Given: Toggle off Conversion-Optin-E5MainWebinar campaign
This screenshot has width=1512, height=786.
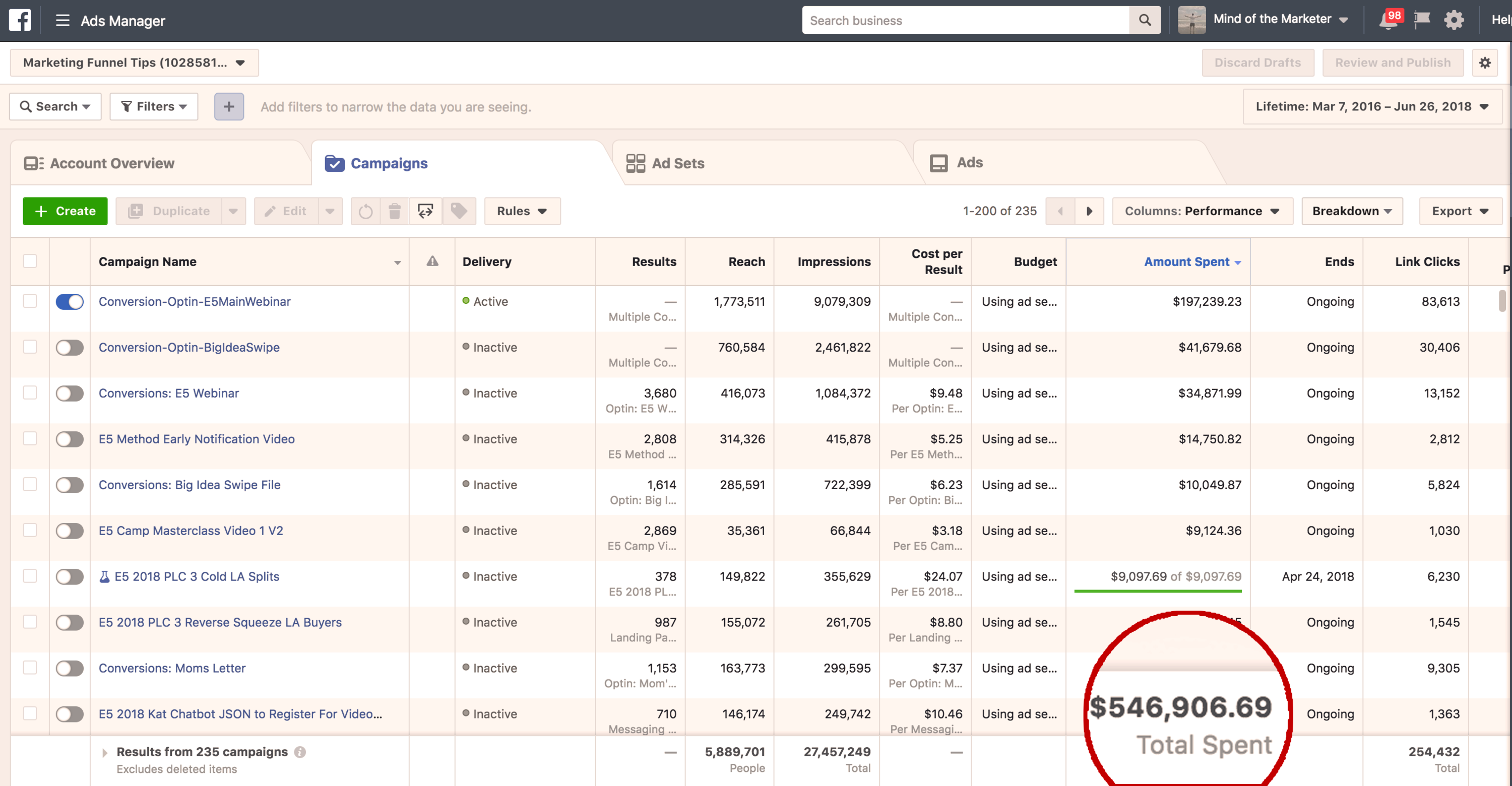Looking at the screenshot, I should click(69, 301).
